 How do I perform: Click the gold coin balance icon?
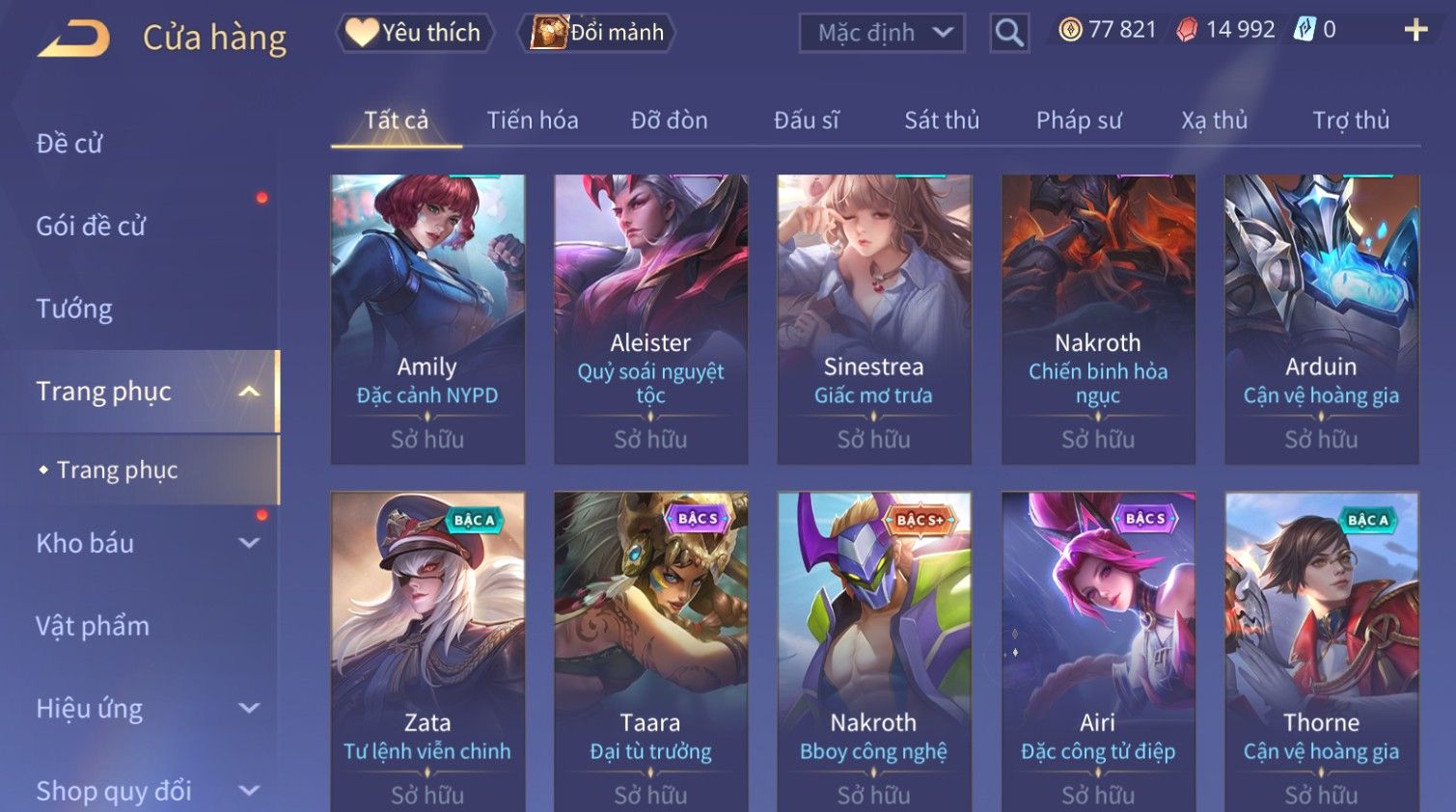click(x=1070, y=30)
